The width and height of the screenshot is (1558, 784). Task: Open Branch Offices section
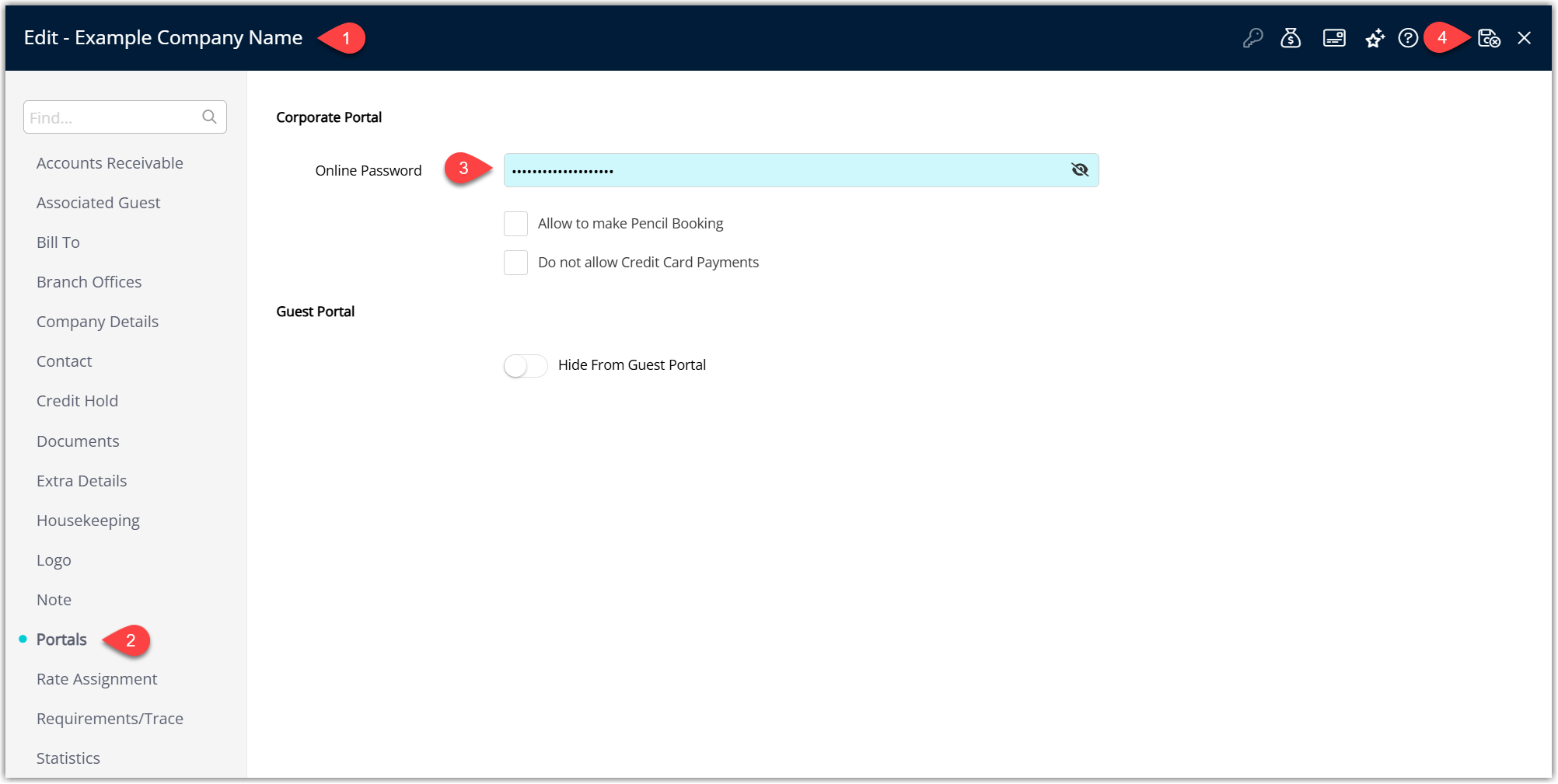point(89,282)
